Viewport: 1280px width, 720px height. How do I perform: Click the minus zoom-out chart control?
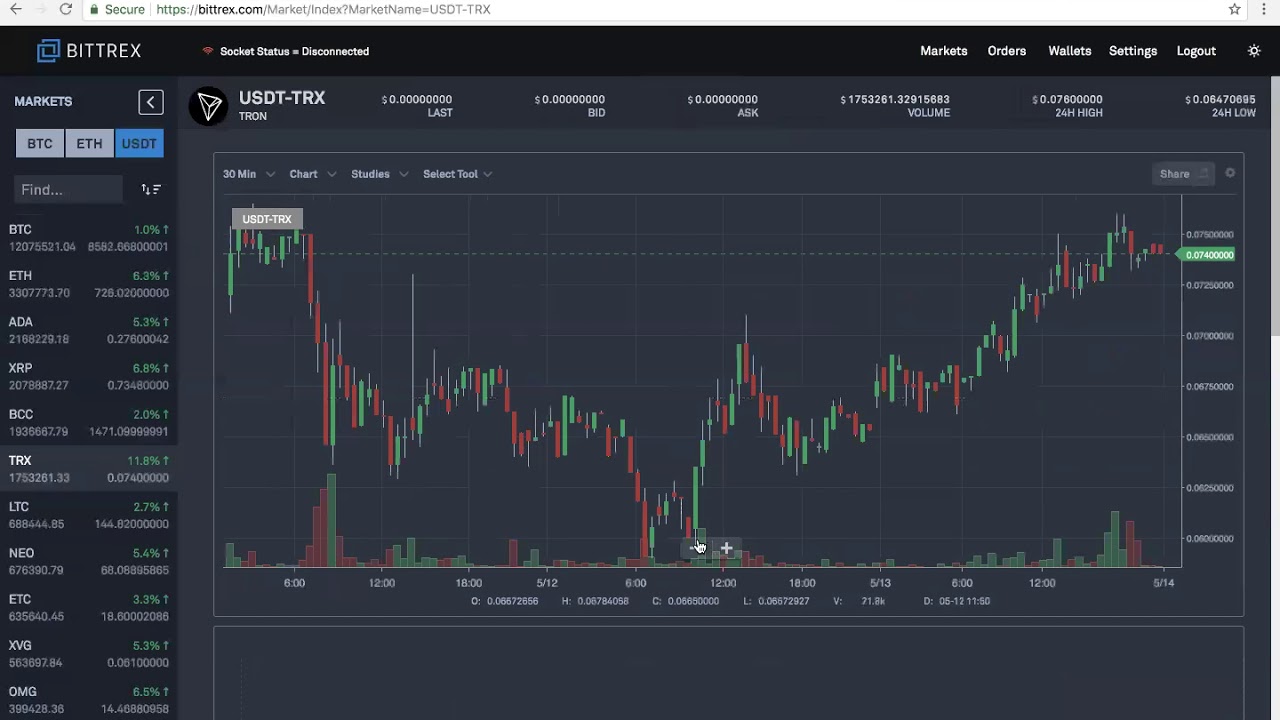[694, 548]
